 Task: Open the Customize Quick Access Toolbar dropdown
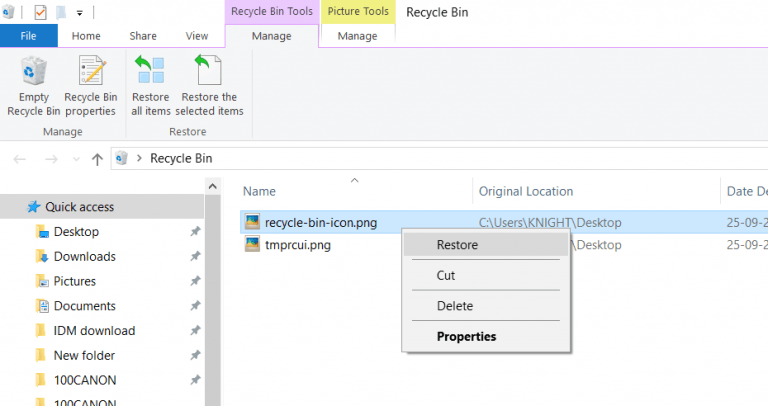pyautogui.click(x=79, y=13)
